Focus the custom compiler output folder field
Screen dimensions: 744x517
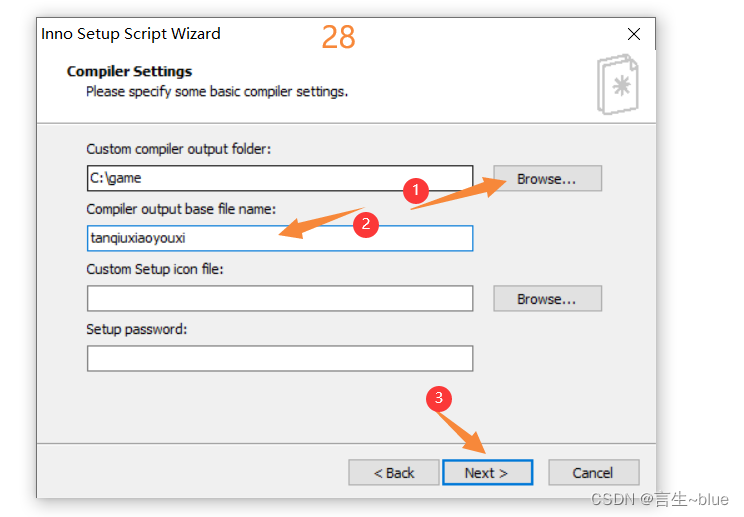click(x=280, y=178)
